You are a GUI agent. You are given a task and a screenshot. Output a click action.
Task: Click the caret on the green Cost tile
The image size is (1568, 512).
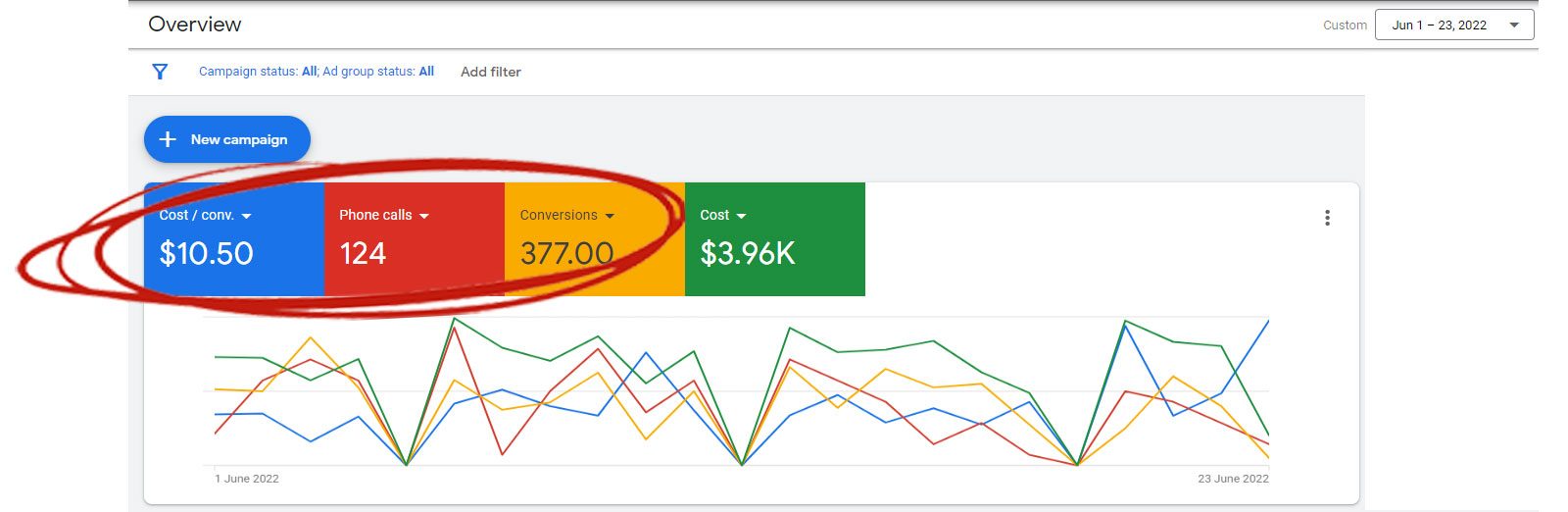(741, 216)
